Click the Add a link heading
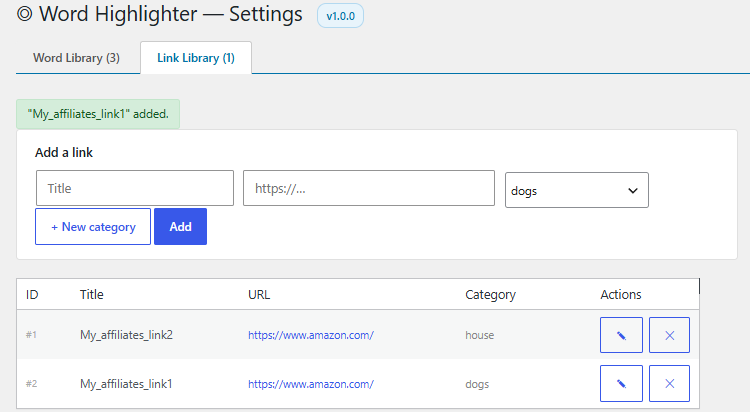750x412 pixels. [64, 153]
